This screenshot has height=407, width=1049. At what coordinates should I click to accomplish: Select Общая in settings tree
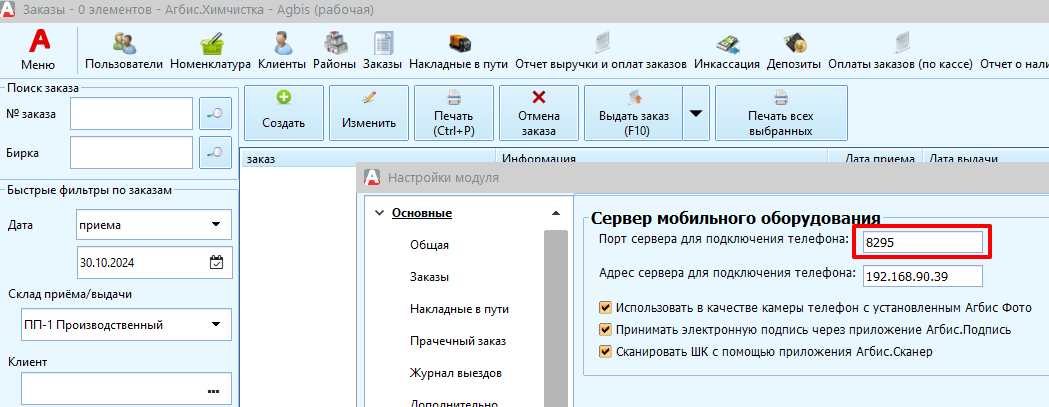pyautogui.click(x=429, y=245)
